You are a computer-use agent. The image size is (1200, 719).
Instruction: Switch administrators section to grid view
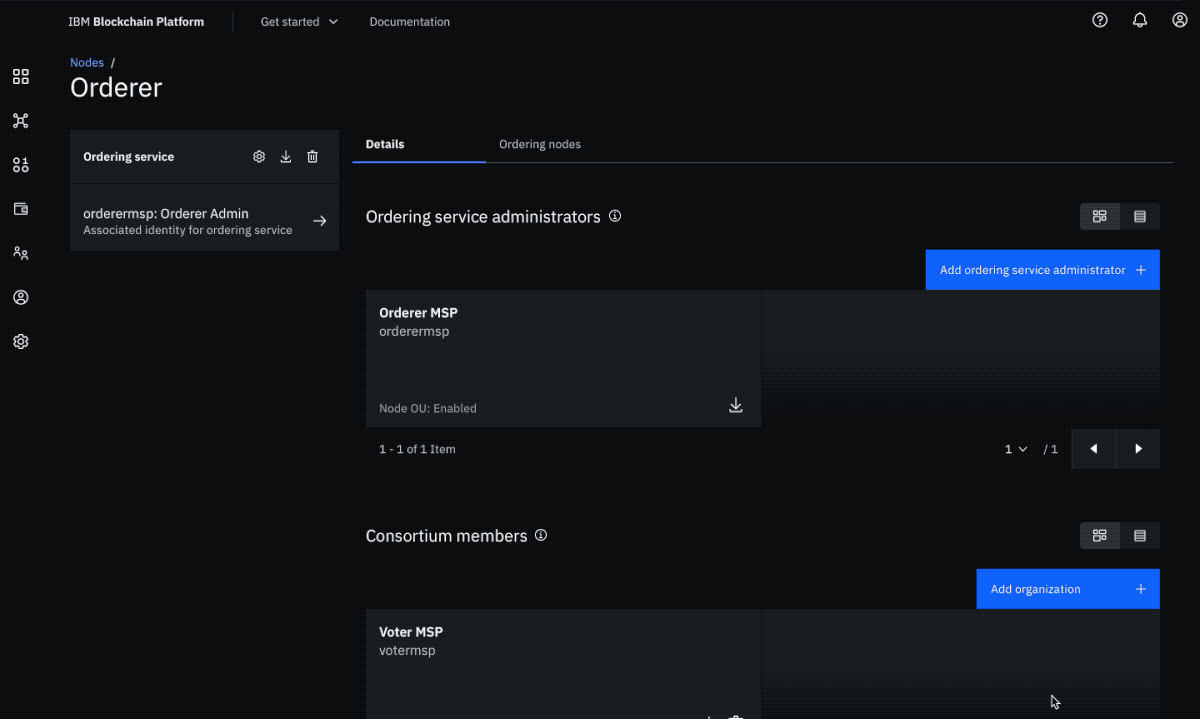pos(1100,216)
